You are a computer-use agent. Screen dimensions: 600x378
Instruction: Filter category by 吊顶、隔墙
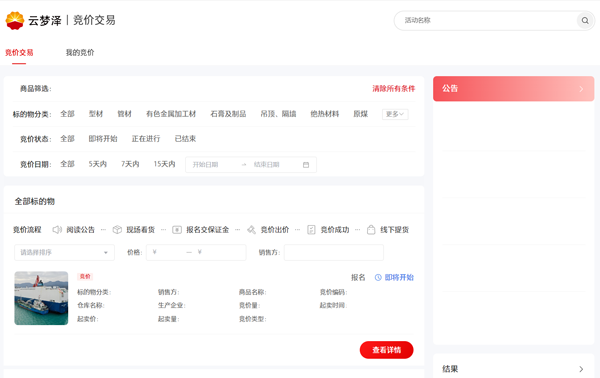coord(278,114)
